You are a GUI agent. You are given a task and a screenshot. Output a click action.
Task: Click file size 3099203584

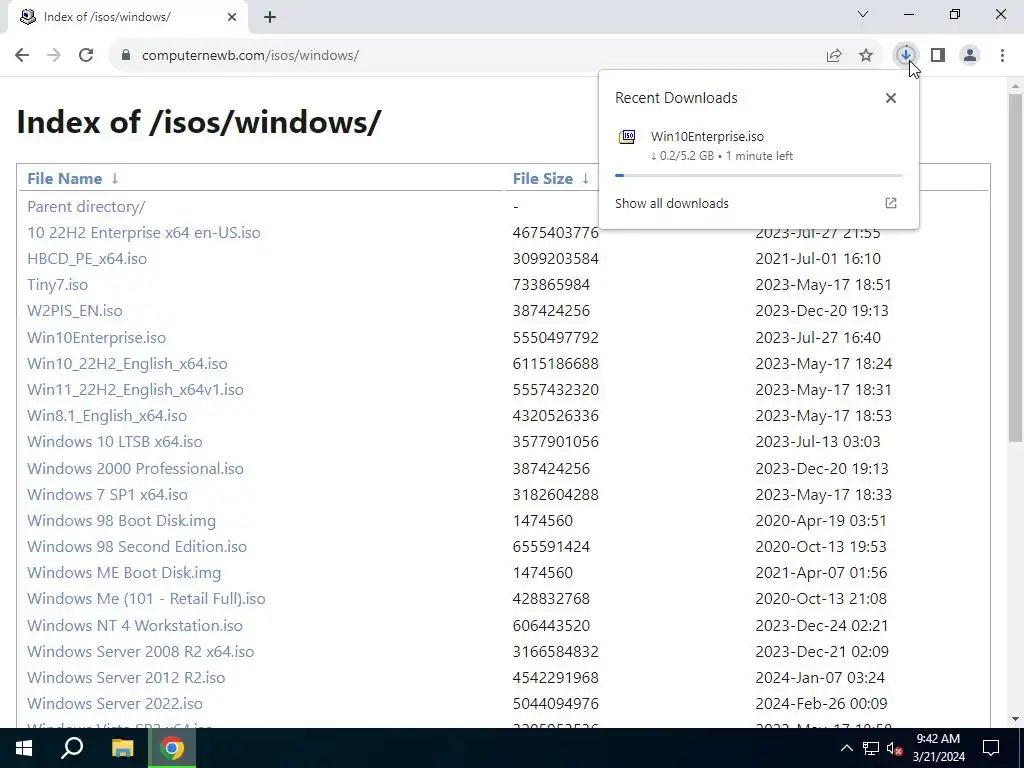coord(555,259)
